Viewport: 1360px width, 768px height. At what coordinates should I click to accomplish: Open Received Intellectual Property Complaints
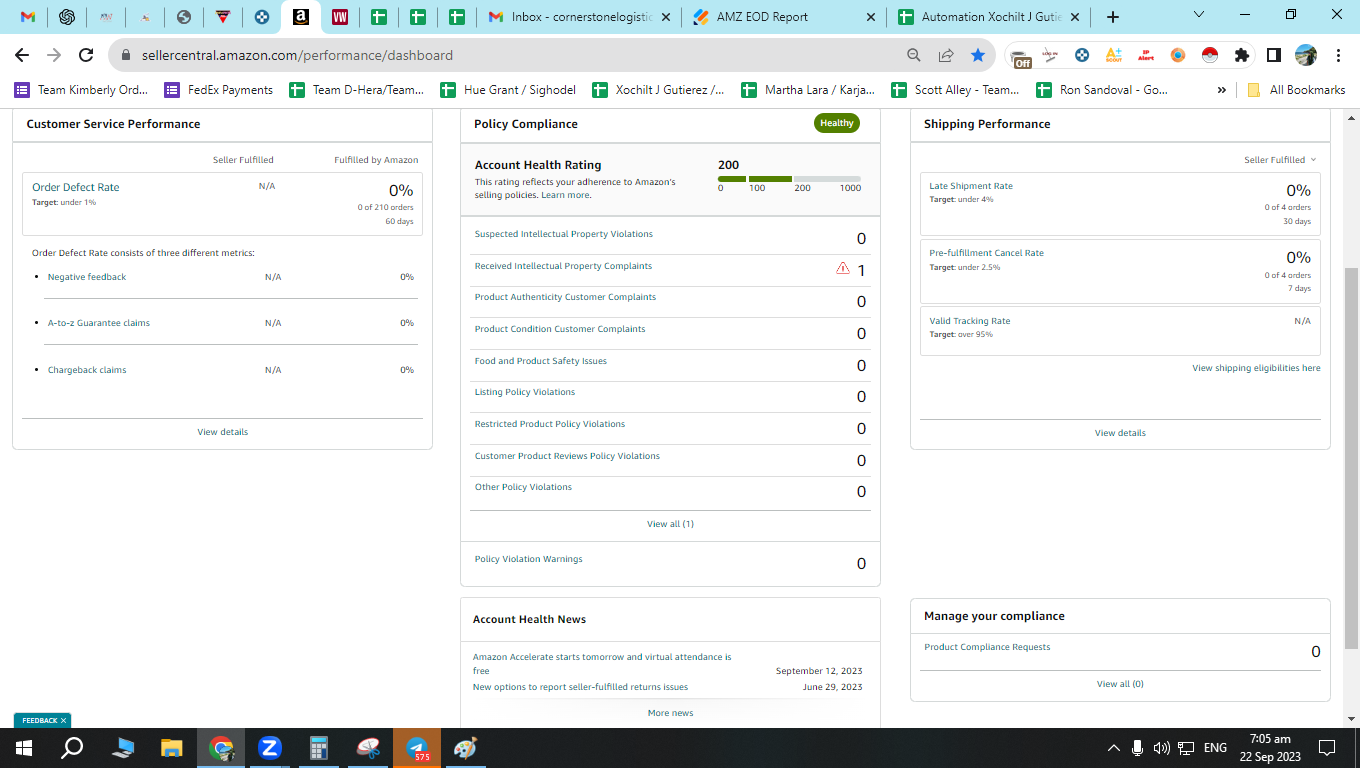(563, 266)
